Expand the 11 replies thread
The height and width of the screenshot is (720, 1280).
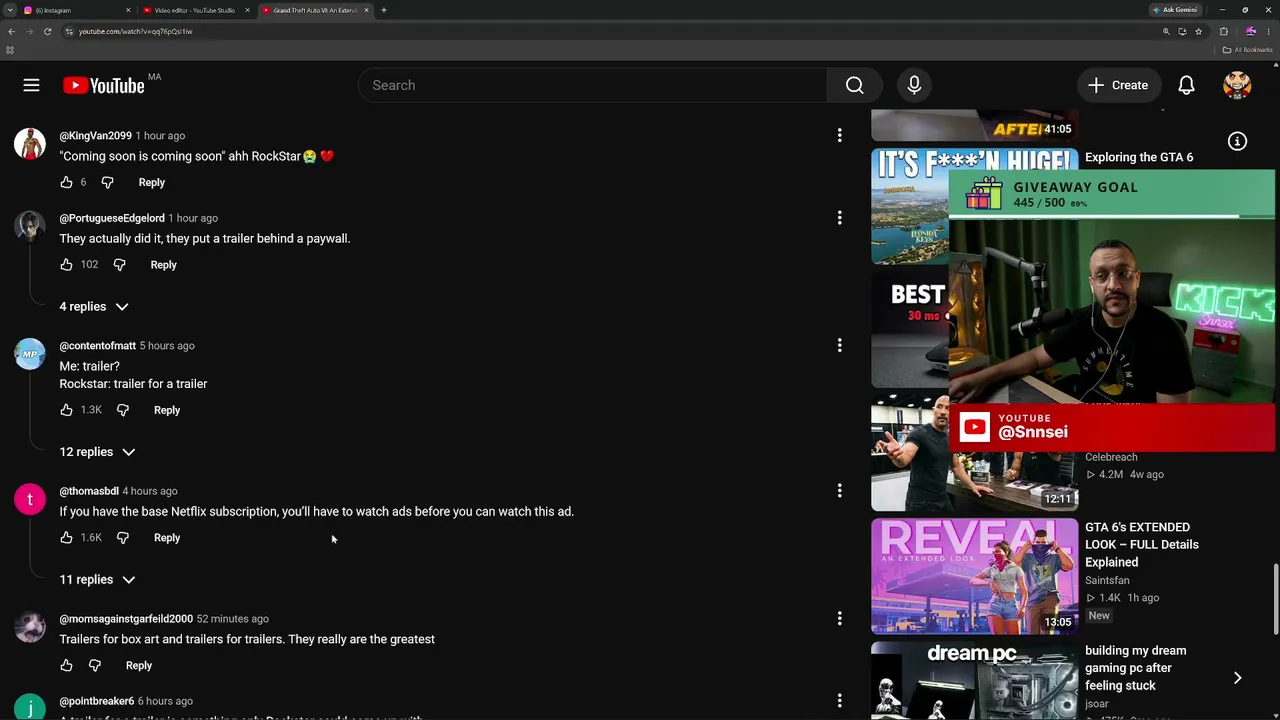(x=97, y=579)
